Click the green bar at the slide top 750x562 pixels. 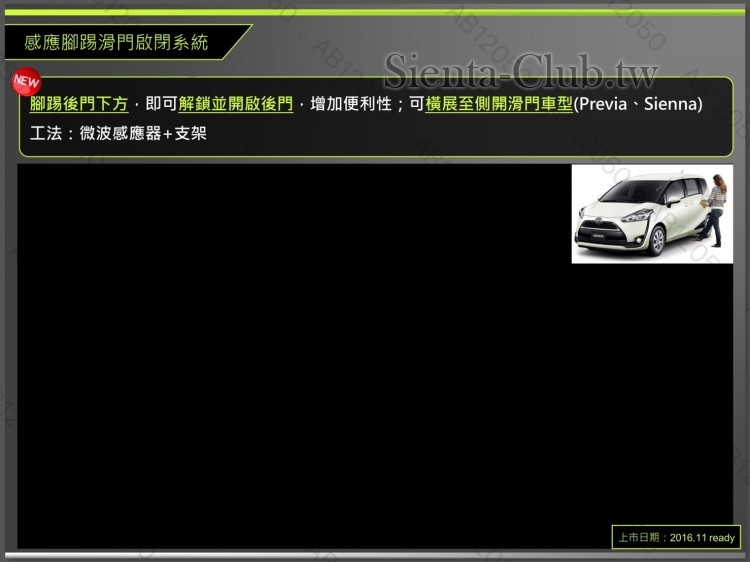[x=375, y=12]
